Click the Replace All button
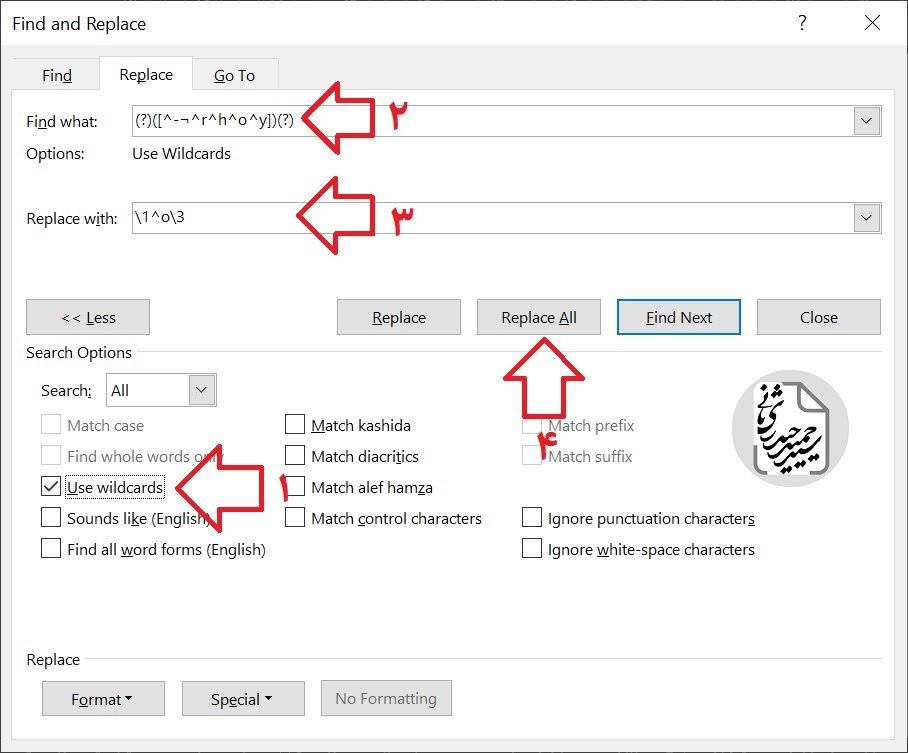 pyautogui.click(x=539, y=317)
